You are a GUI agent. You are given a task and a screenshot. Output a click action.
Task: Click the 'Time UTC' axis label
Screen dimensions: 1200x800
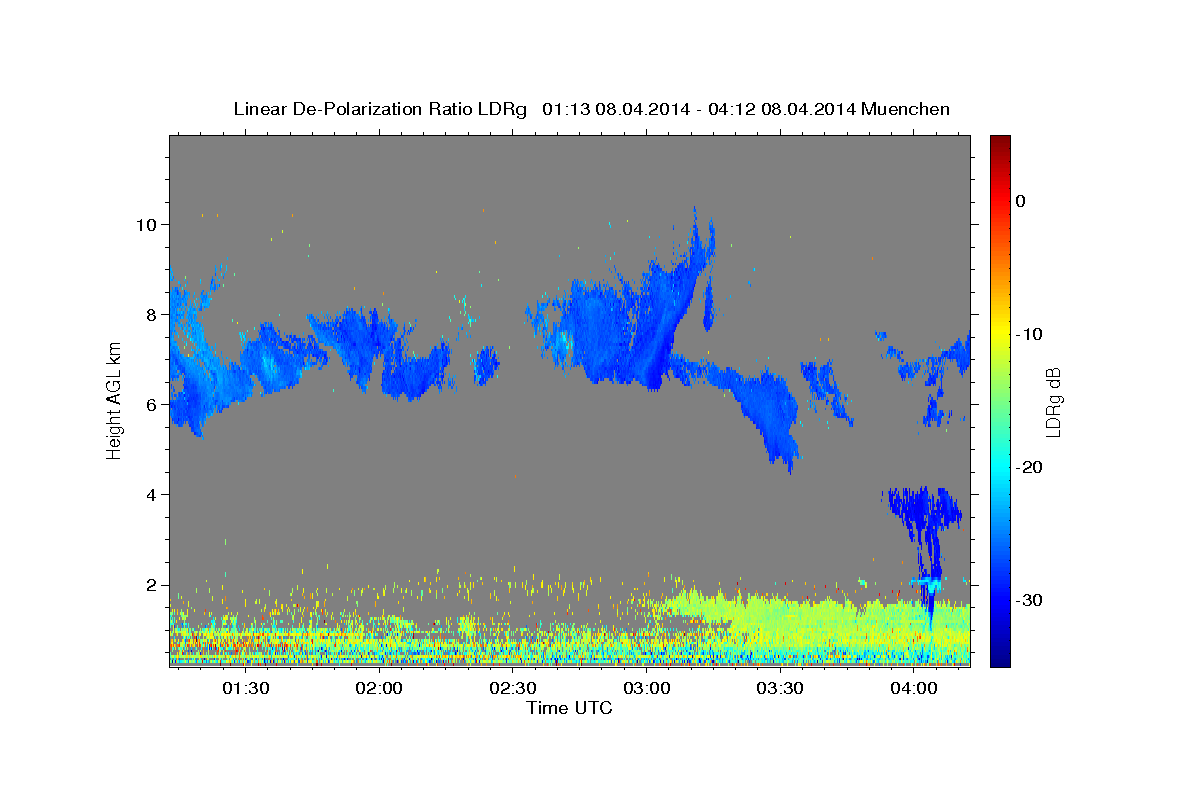[569, 708]
